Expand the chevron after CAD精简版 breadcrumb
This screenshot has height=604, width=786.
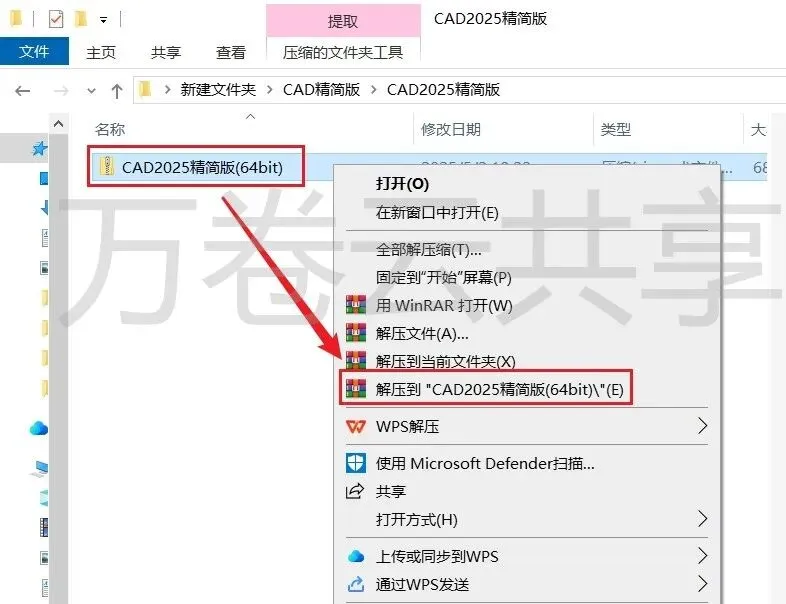coord(373,90)
